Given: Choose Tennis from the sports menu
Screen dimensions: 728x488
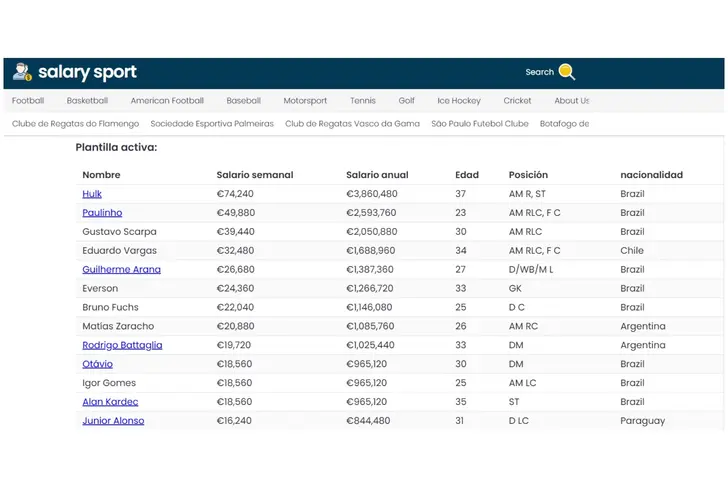Looking at the screenshot, I should pyautogui.click(x=363, y=101).
